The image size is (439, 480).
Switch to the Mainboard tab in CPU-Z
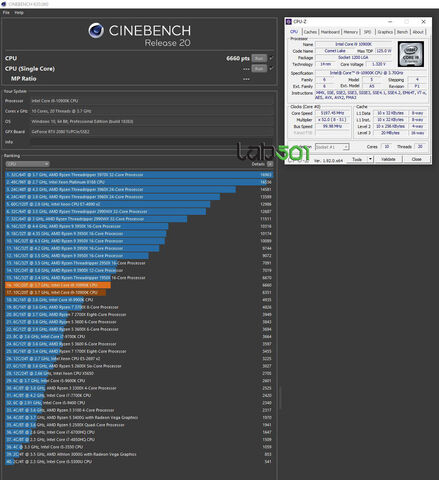pyautogui.click(x=330, y=32)
